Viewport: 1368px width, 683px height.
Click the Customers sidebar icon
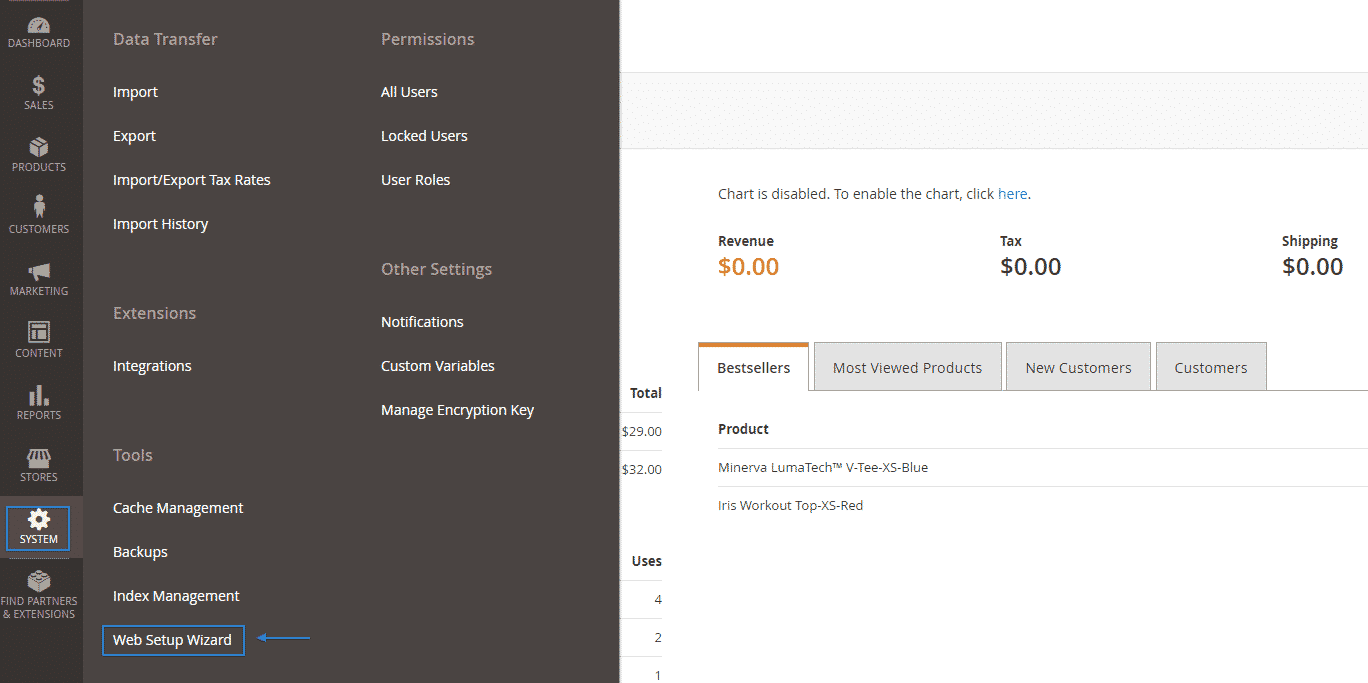coord(39,215)
